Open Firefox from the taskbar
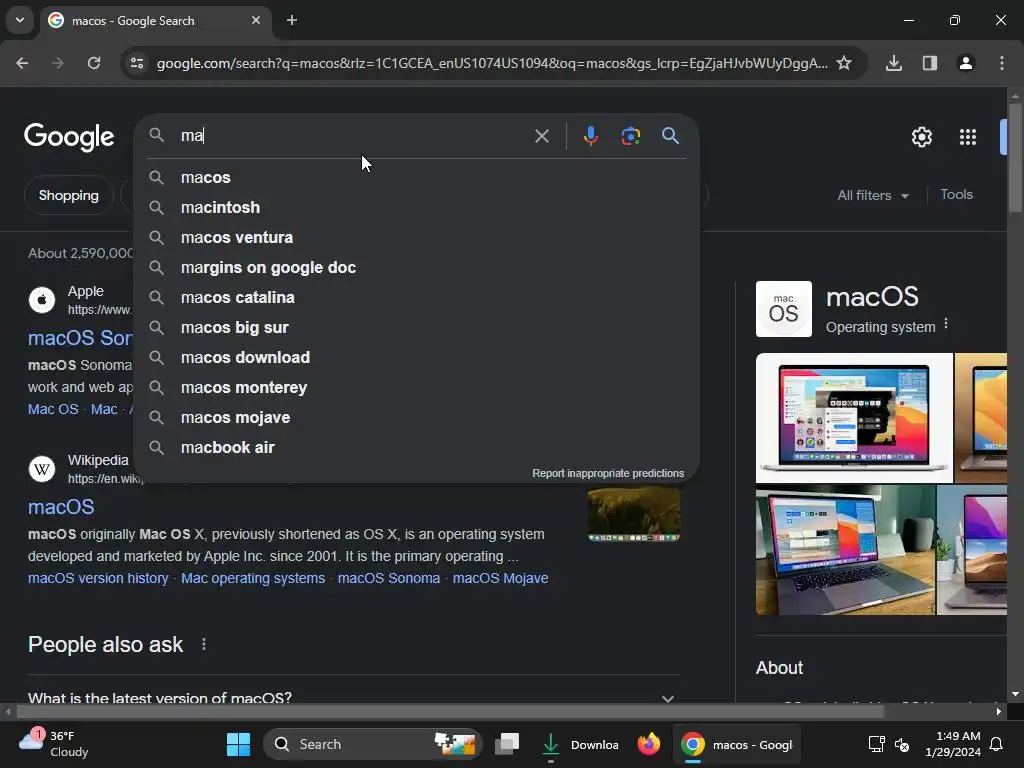Screen dimensions: 1024x768 (x=648, y=744)
